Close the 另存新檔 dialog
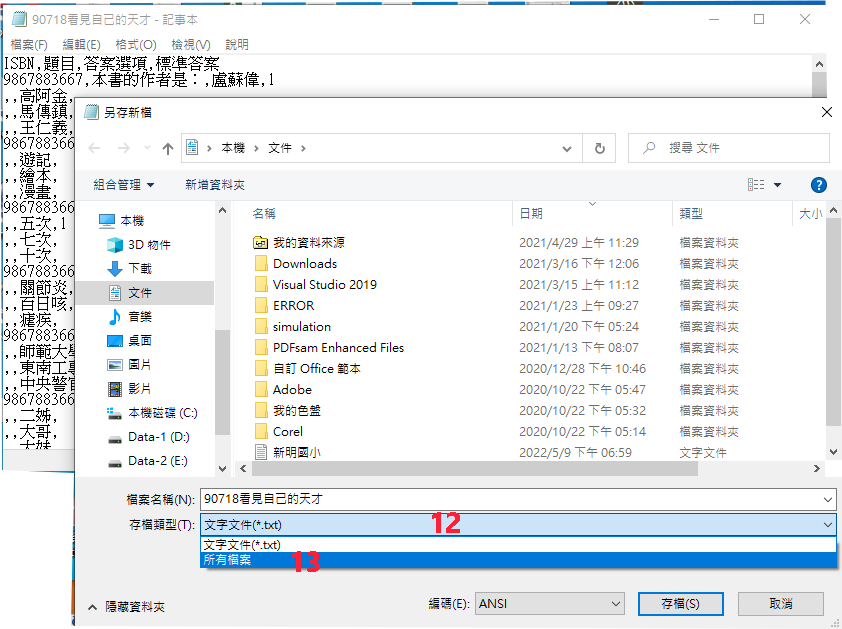 click(827, 112)
